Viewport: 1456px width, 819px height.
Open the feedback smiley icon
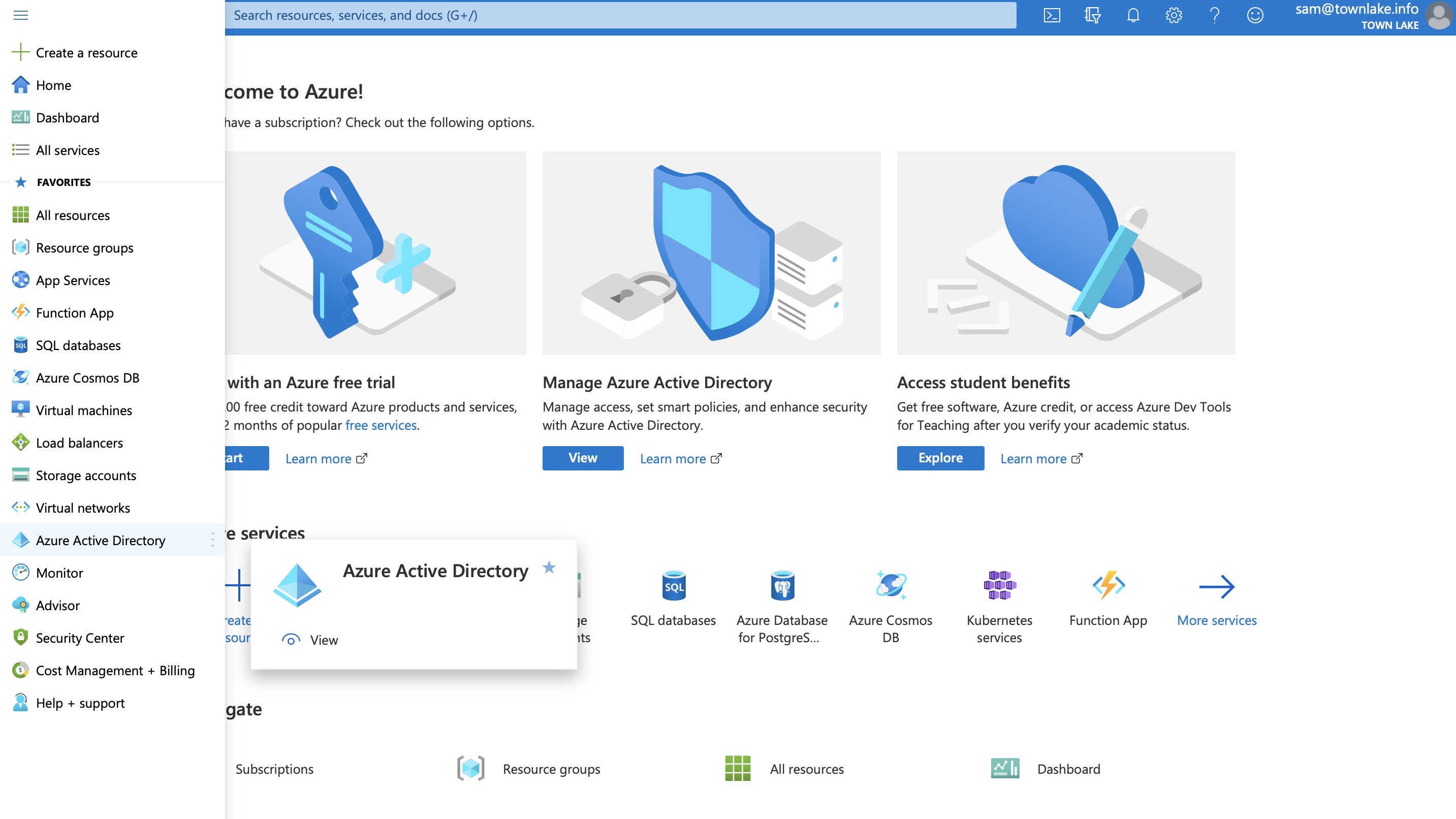coord(1254,15)
